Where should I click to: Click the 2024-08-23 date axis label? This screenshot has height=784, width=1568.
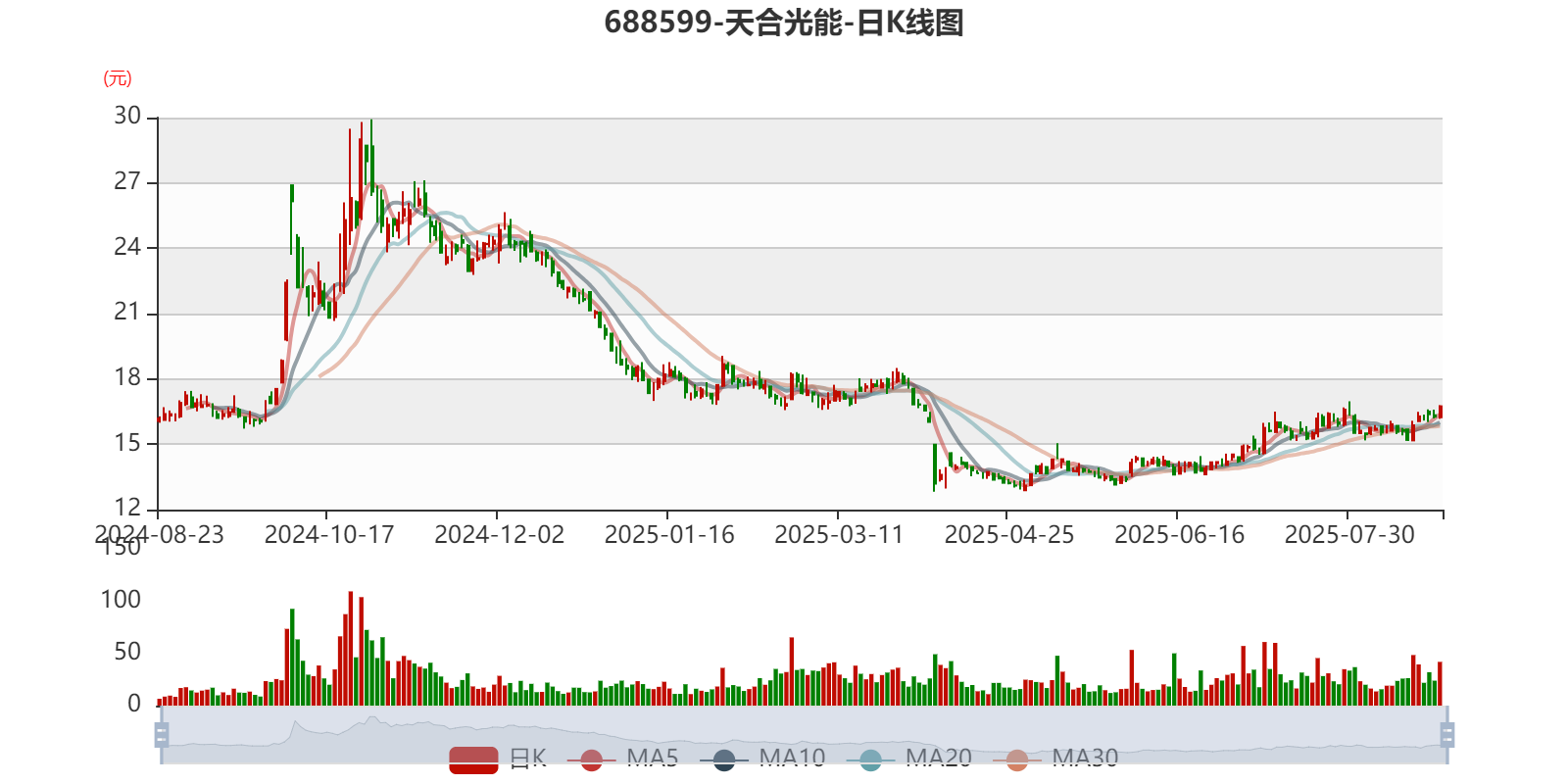tap(159, 534)
